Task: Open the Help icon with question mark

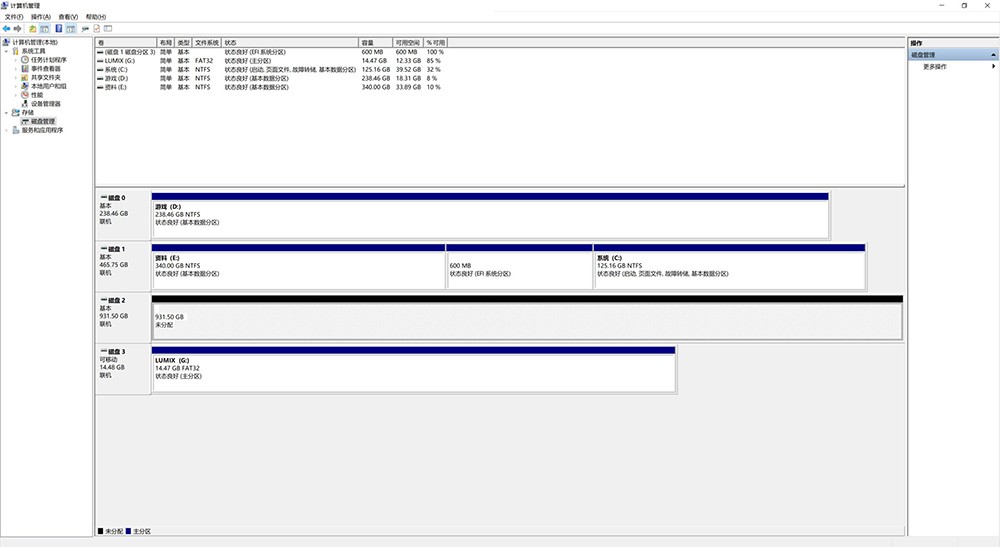Action: pyautogui.click(x=59, y=29)
